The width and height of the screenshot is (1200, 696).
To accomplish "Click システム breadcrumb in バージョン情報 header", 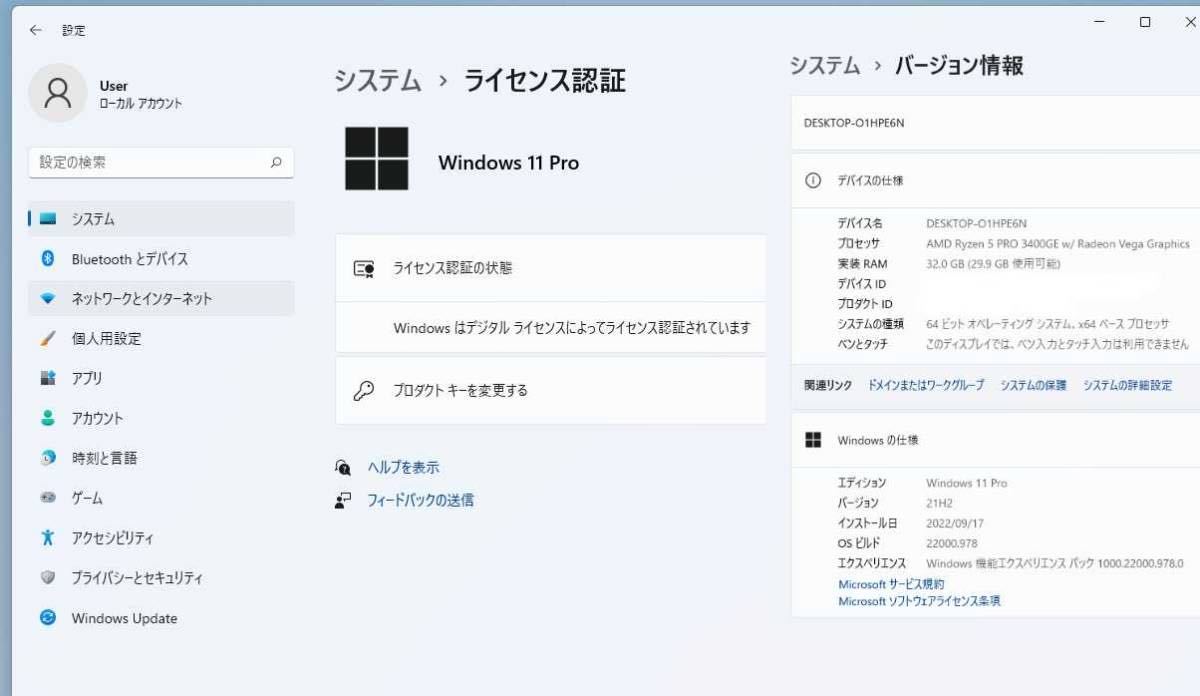I will (825, 66).
